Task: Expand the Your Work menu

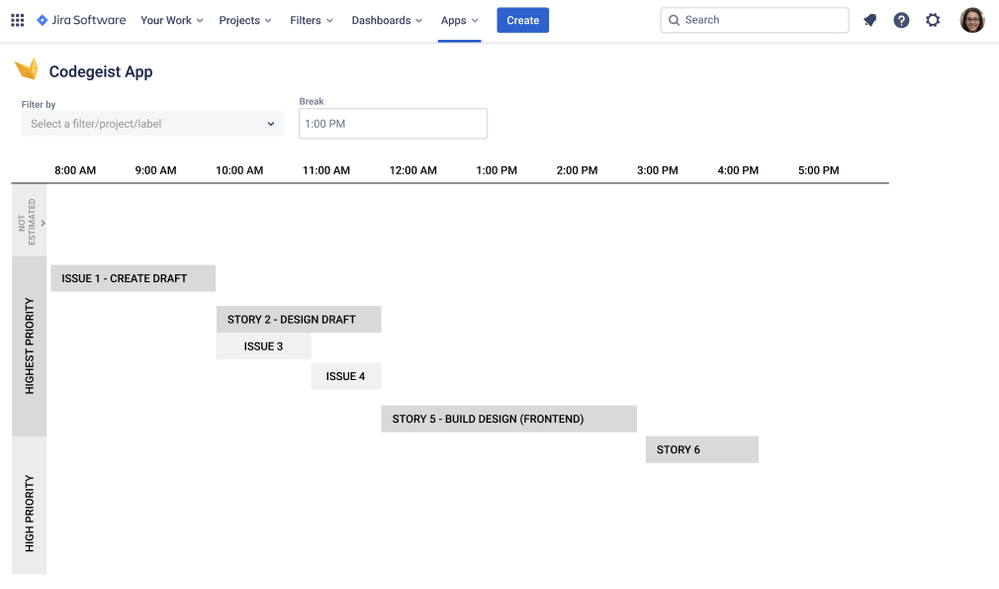Action: pyautogui.click(x=171, y=20)
